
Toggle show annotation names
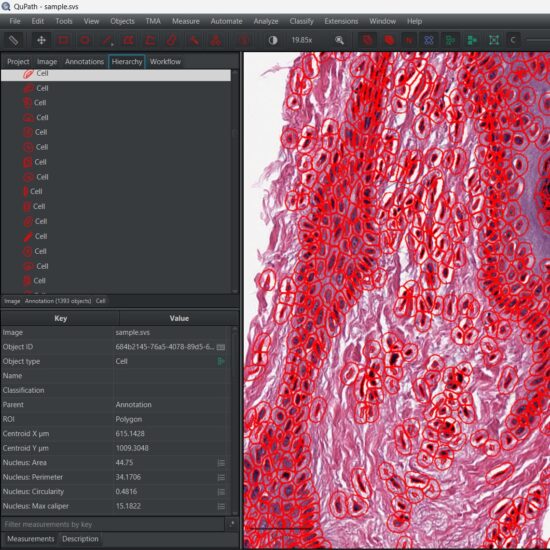409,40
